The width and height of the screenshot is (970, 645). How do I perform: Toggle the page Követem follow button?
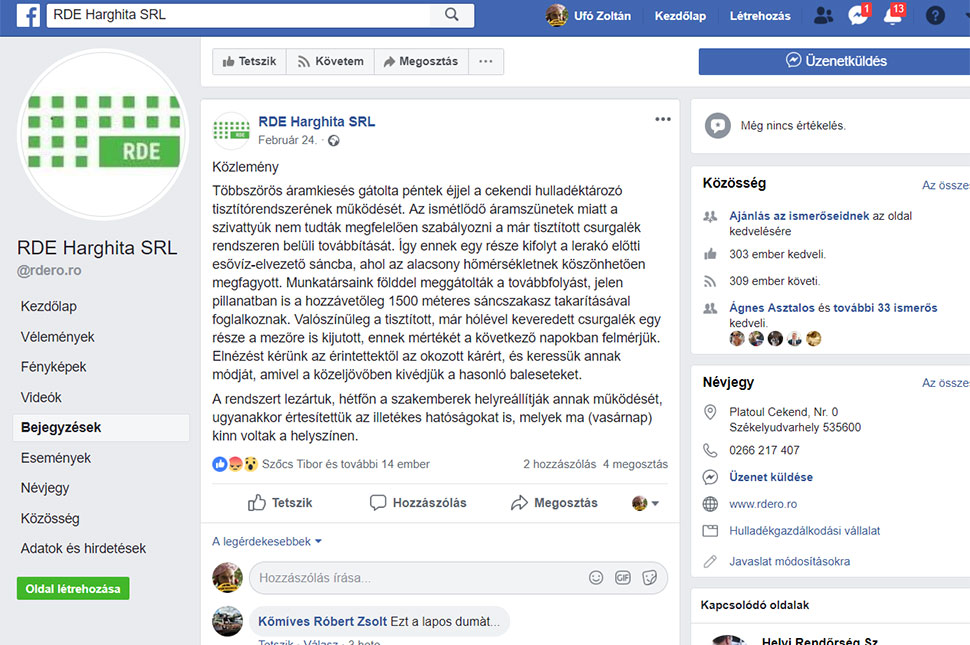(329, 61)
